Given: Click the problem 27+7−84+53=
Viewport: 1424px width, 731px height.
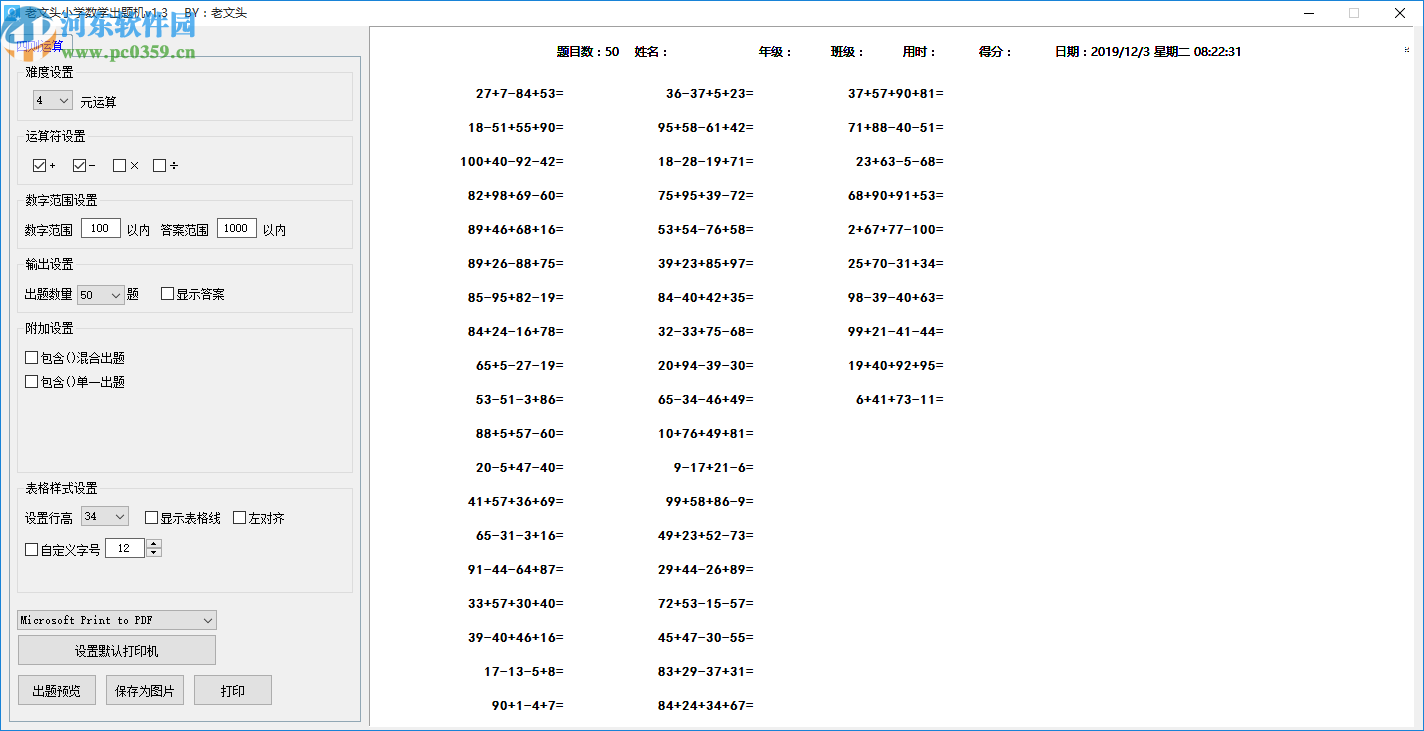Looking at the screenshot, I should (520, 94).
